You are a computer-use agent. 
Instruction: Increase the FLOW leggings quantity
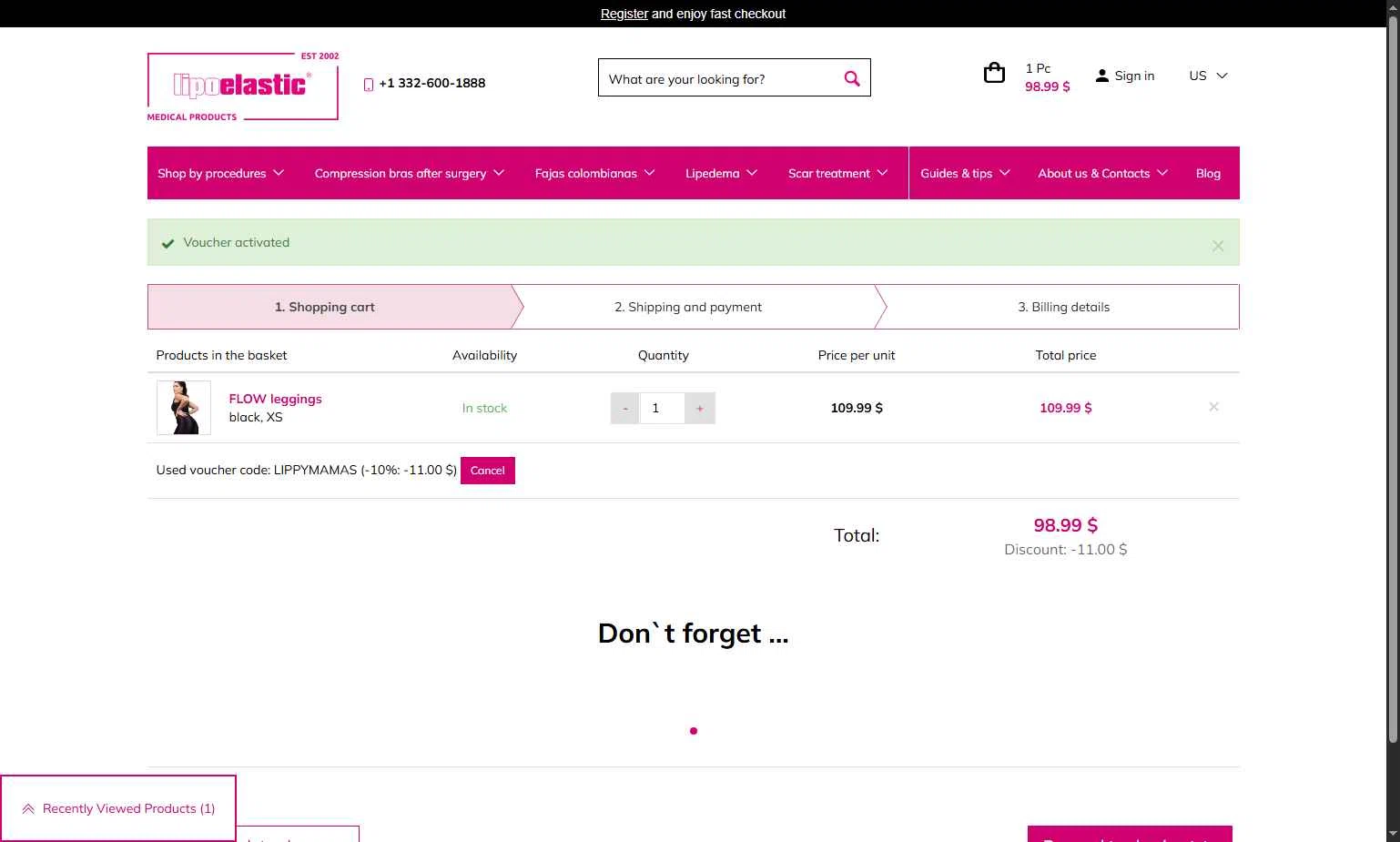(700, 408)
